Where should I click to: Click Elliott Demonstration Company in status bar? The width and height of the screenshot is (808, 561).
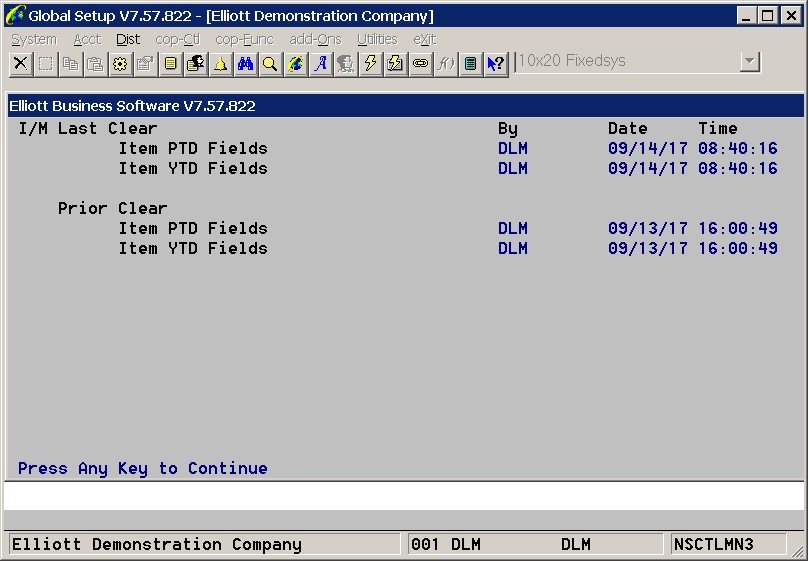coord(157,545)
